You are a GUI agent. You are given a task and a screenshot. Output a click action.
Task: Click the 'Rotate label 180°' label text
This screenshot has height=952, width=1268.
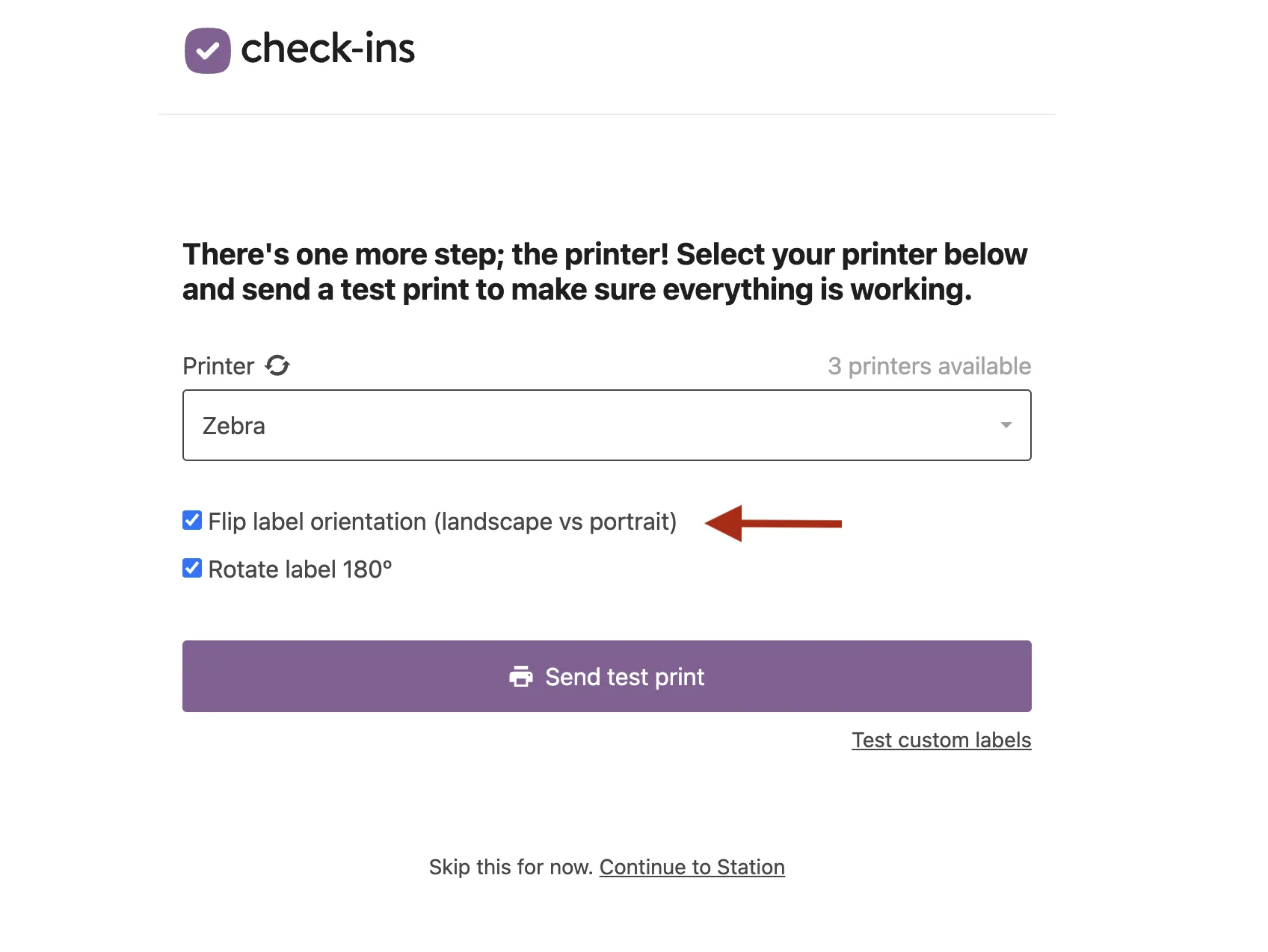click(x=300, y=569)
